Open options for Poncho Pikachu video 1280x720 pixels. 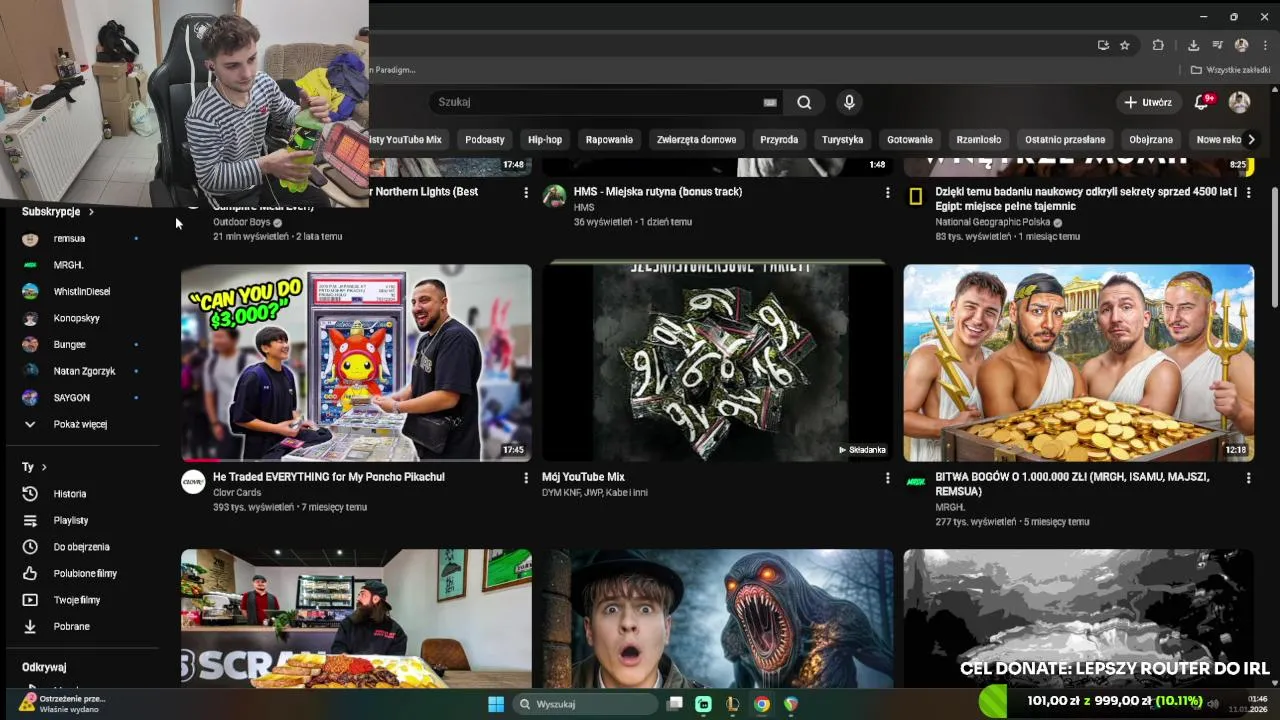(526, 478)
